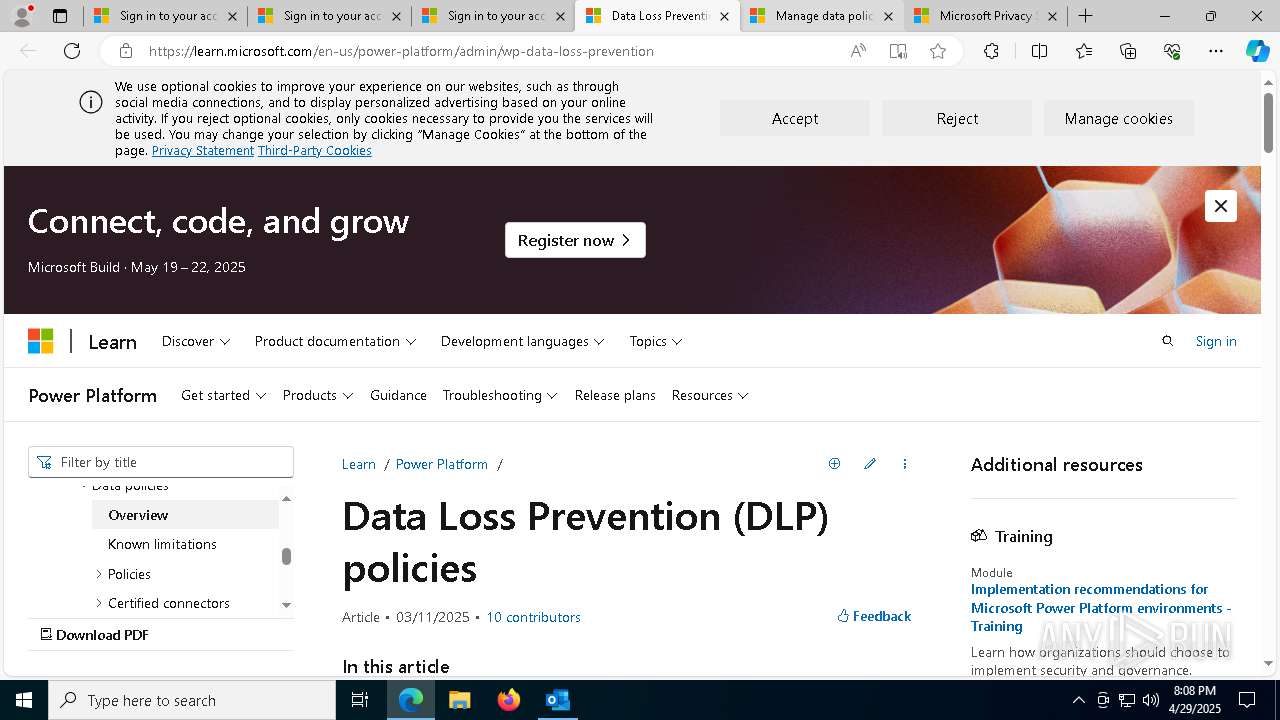Reject optional cookies
Viewport: 1280px width, 720px height.
coord(957,118)
